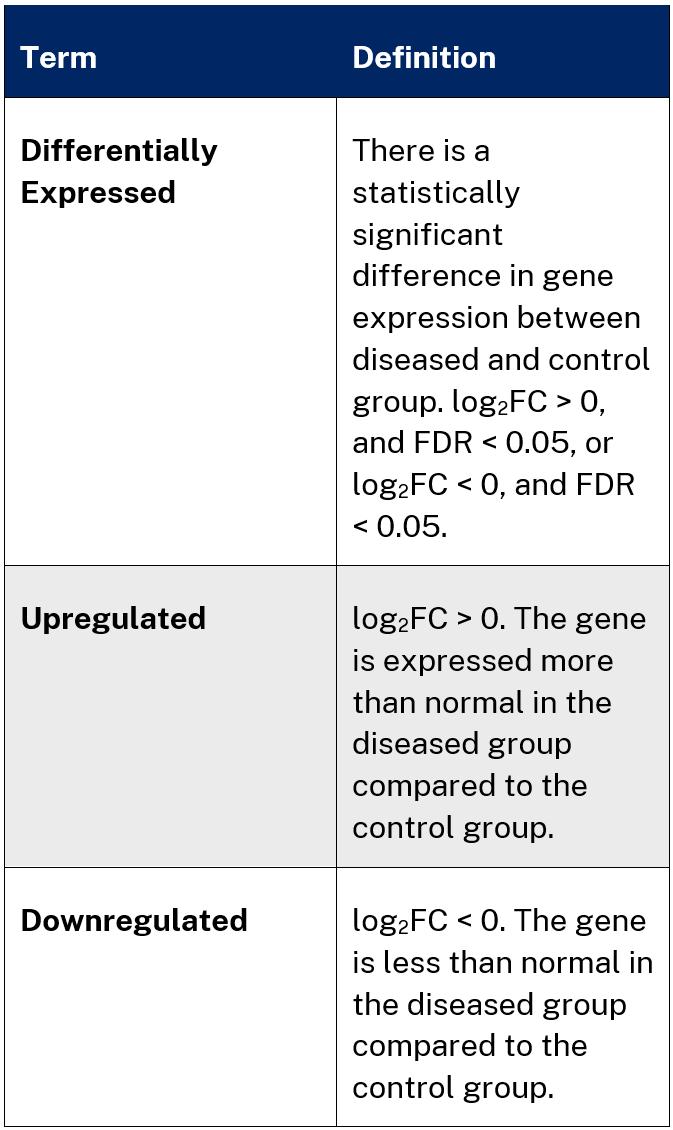The image size is (673, 1130).
Task: Click the word "Expressed" under Differentially
Action: (x=97, y=192)
